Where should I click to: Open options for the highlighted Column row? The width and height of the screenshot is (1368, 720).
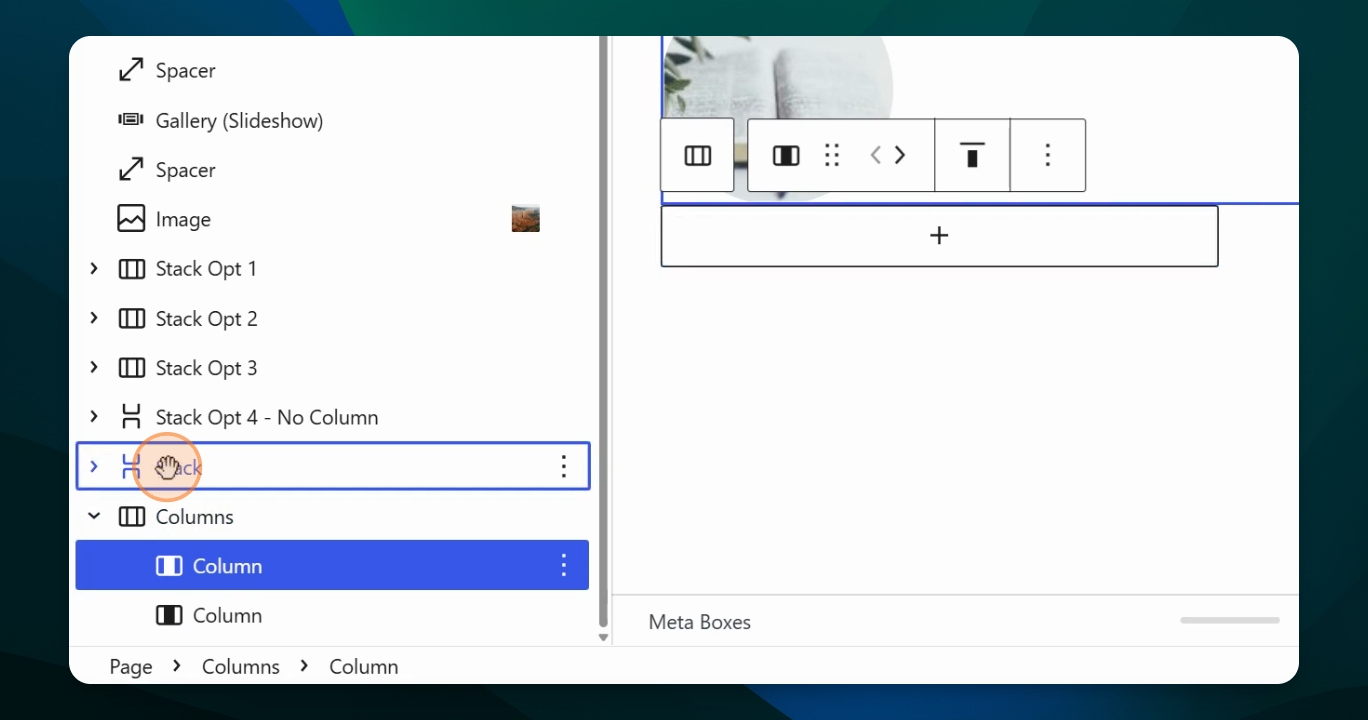(564, 565)
